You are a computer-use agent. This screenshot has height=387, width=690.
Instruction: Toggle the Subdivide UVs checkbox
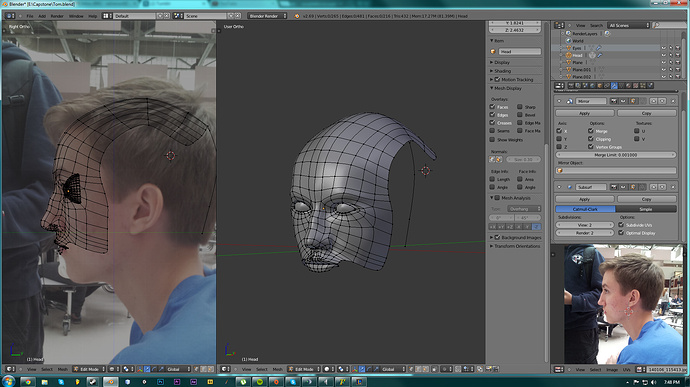click(x=621, y=225)
